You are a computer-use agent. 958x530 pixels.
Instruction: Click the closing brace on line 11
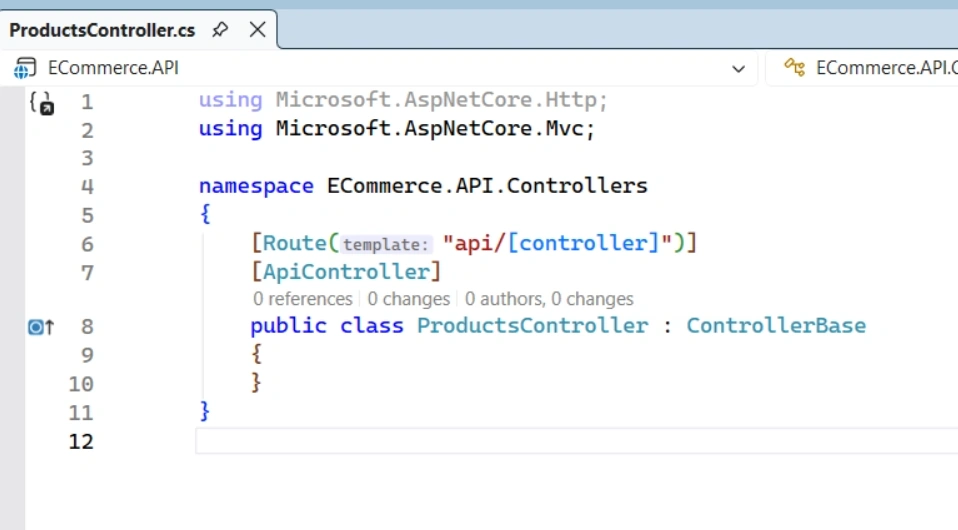(x=205, y=411)
